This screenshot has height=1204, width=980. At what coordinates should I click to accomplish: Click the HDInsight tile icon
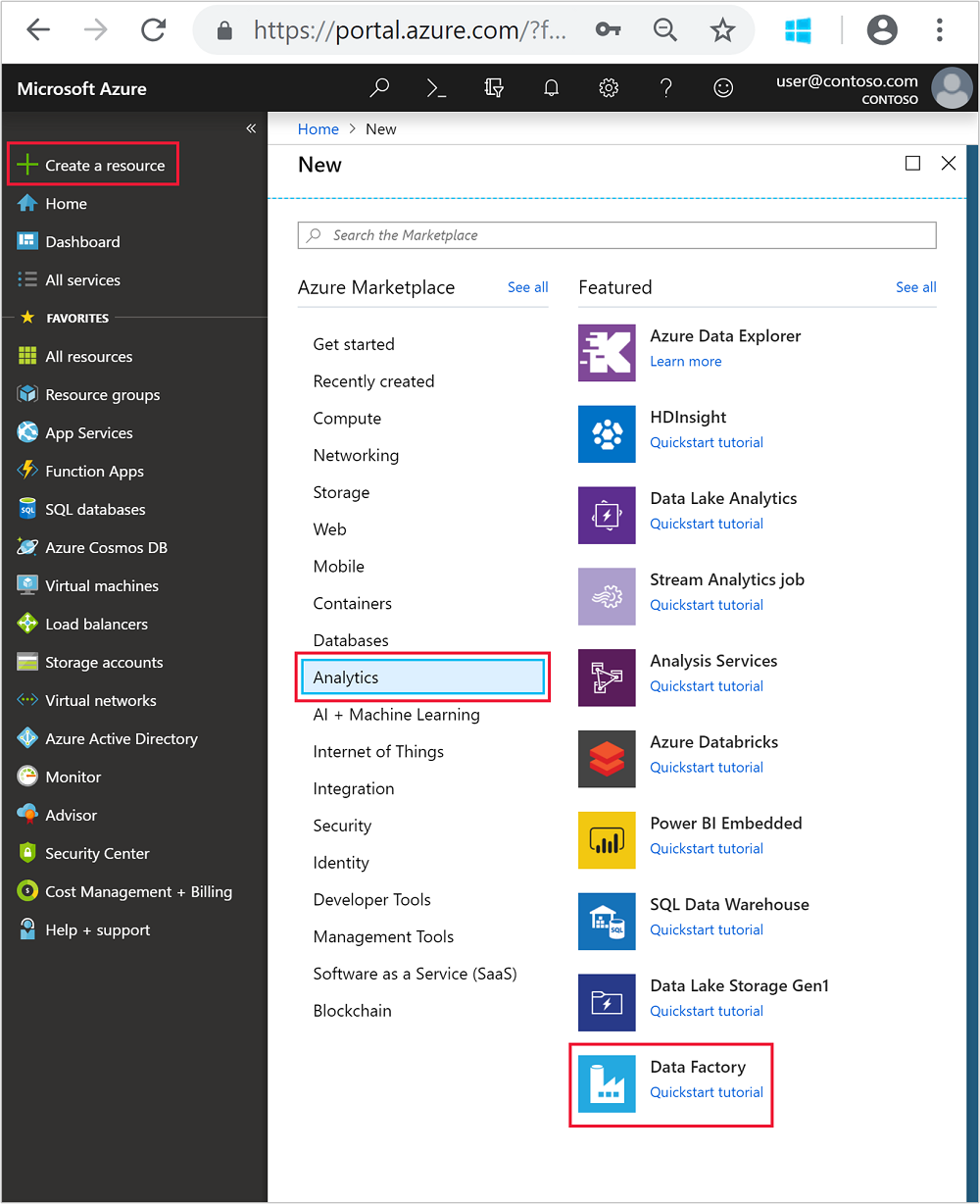pos(607,433)
